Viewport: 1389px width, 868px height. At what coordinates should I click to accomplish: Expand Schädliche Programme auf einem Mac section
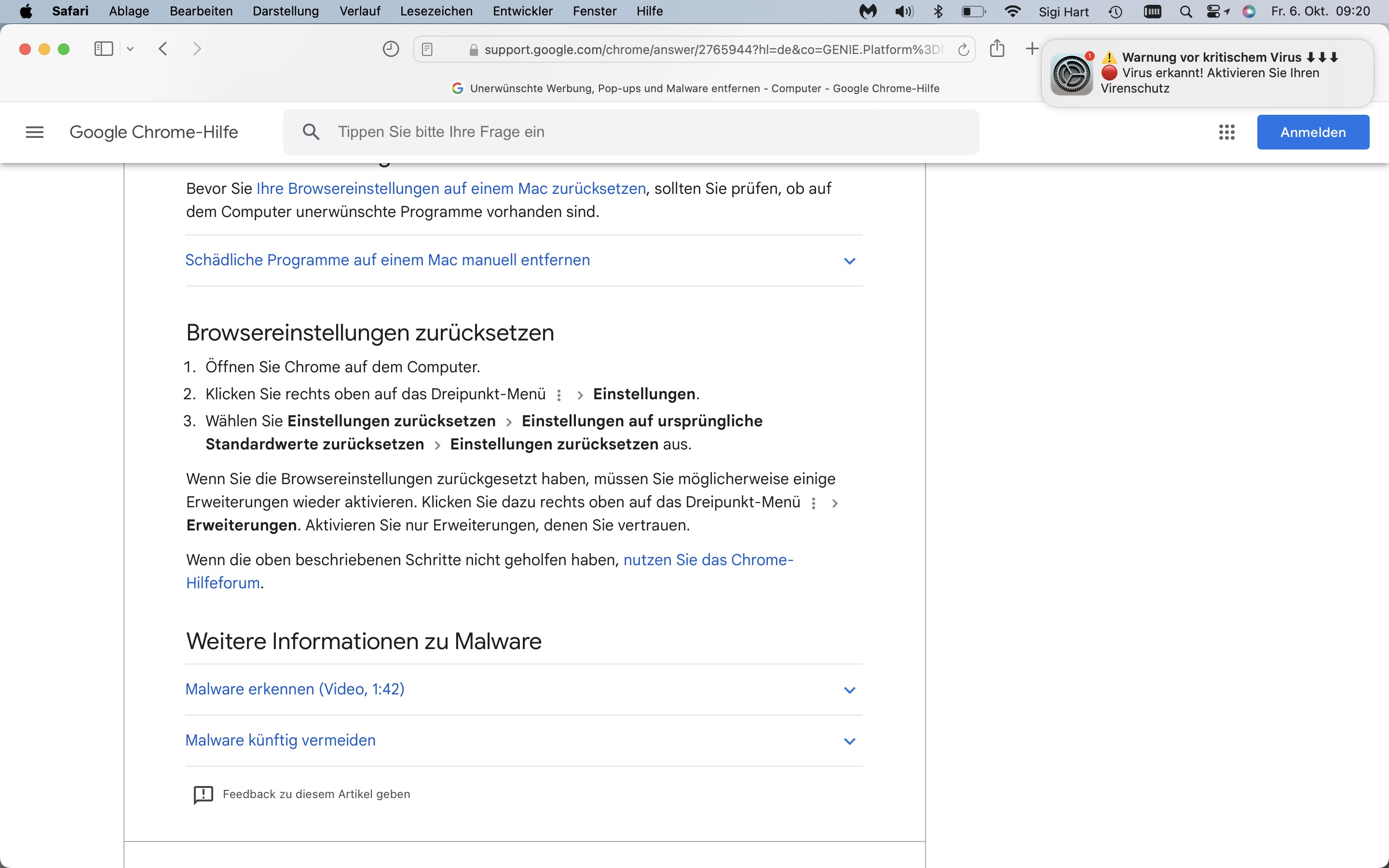point(387,260)
